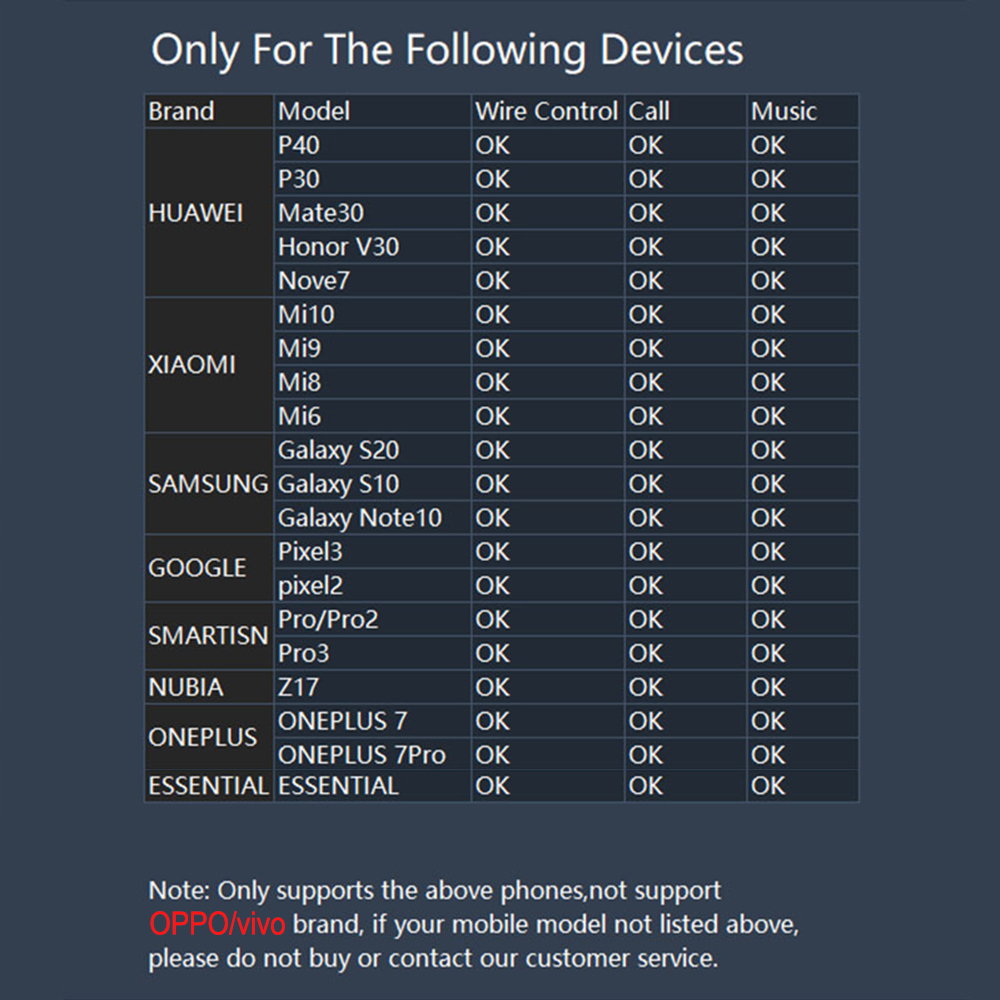1000x1000 pixels.
Task: Select the XIAOMI brand cell
Action: 209,365
